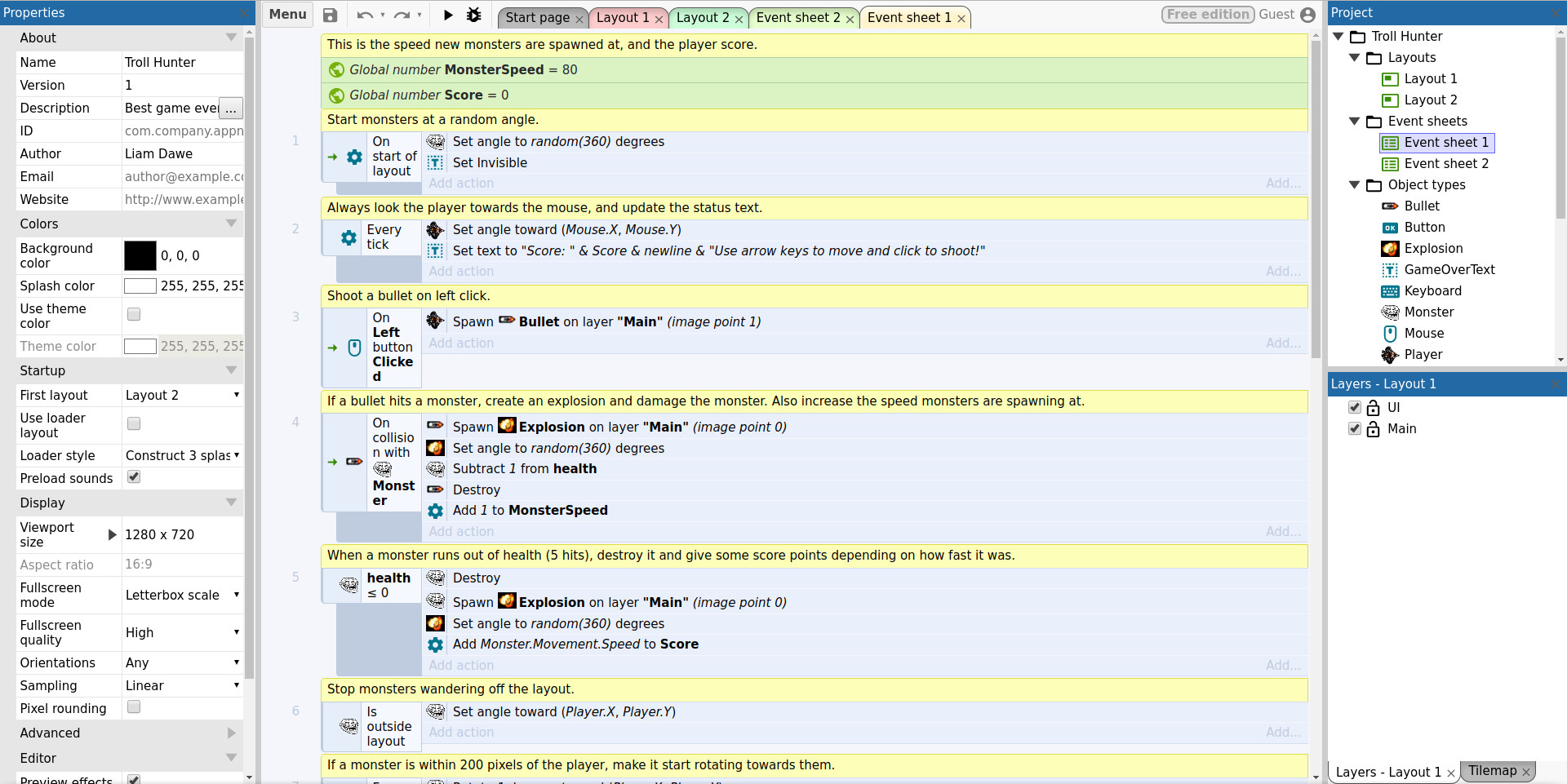Click Add action under Left button Clicked
Screen dimensions: 1567x784
462,343
